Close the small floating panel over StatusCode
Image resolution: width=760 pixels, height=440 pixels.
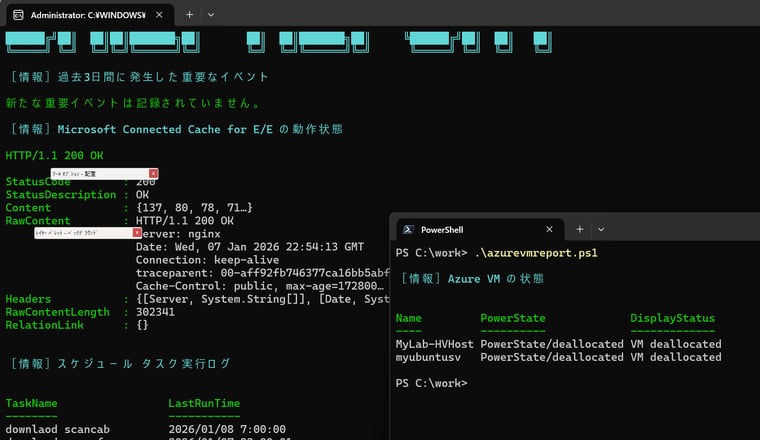(153, 173)
